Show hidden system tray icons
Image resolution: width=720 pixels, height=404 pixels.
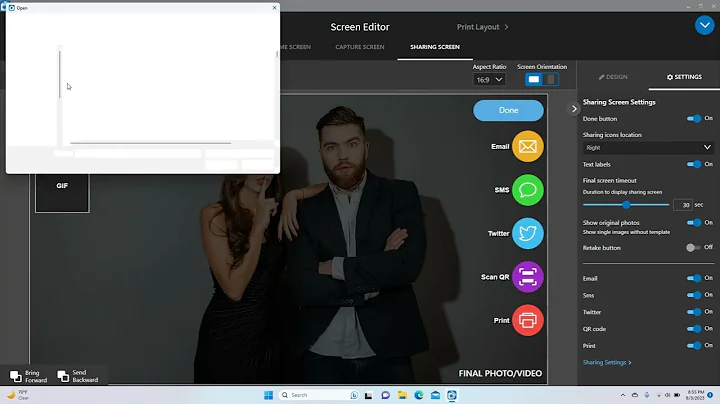pos(623,395)
